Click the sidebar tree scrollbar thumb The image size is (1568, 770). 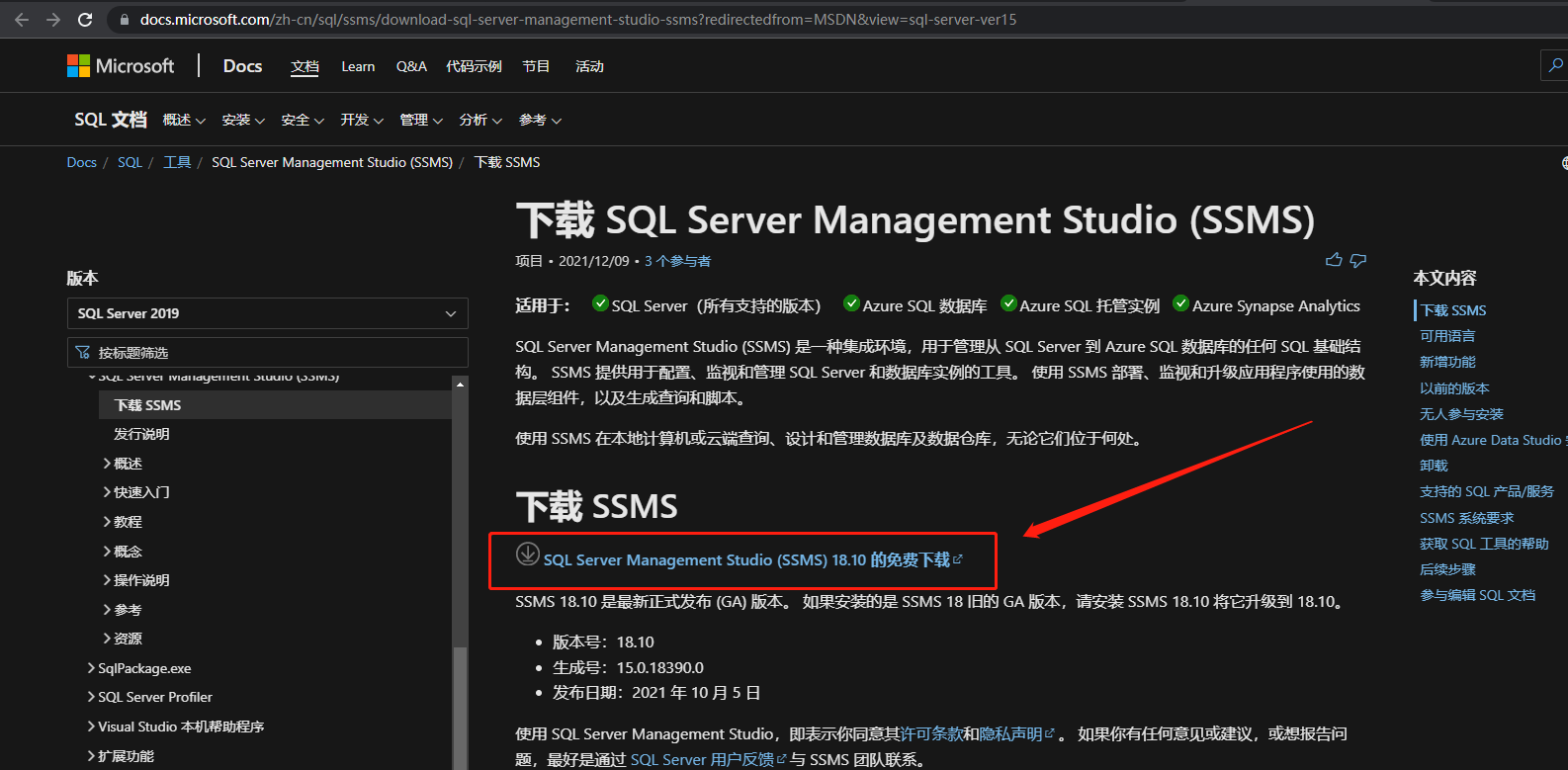(x=460, y=709)
